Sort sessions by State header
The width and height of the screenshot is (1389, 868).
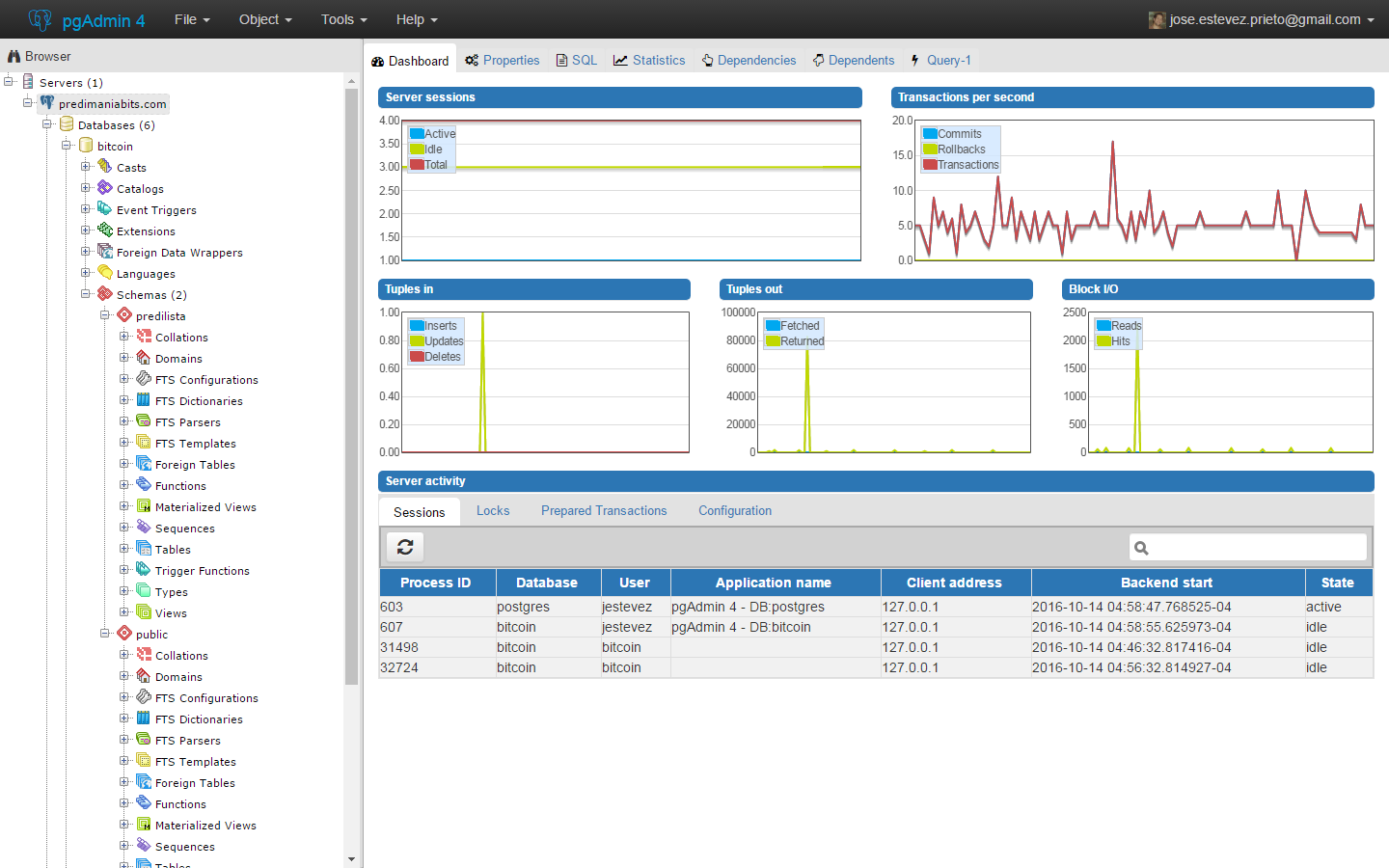click(x=1338, y=583)
